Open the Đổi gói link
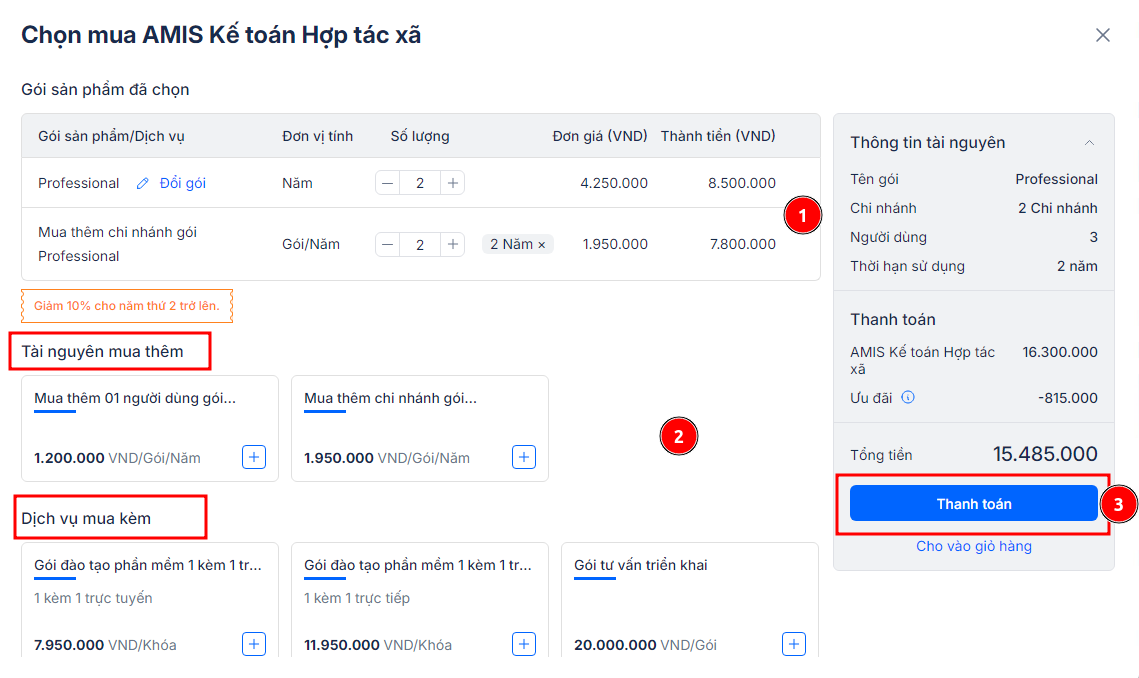This screenshot has width=1139, height=678. pyautogui.click(x=183, y=183)
